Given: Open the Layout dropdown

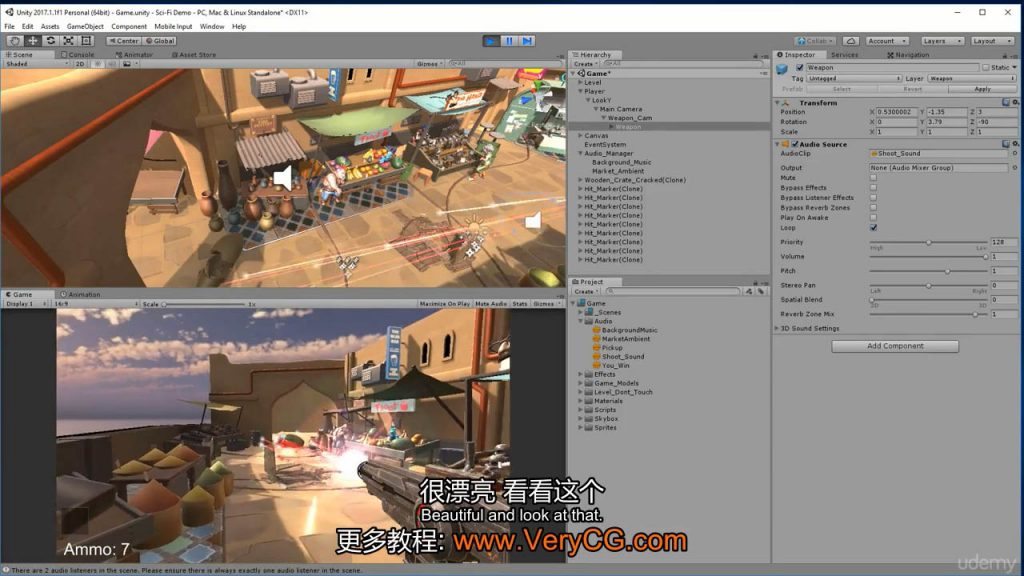Looking at the screenshot, I should [x=991, y=41].
